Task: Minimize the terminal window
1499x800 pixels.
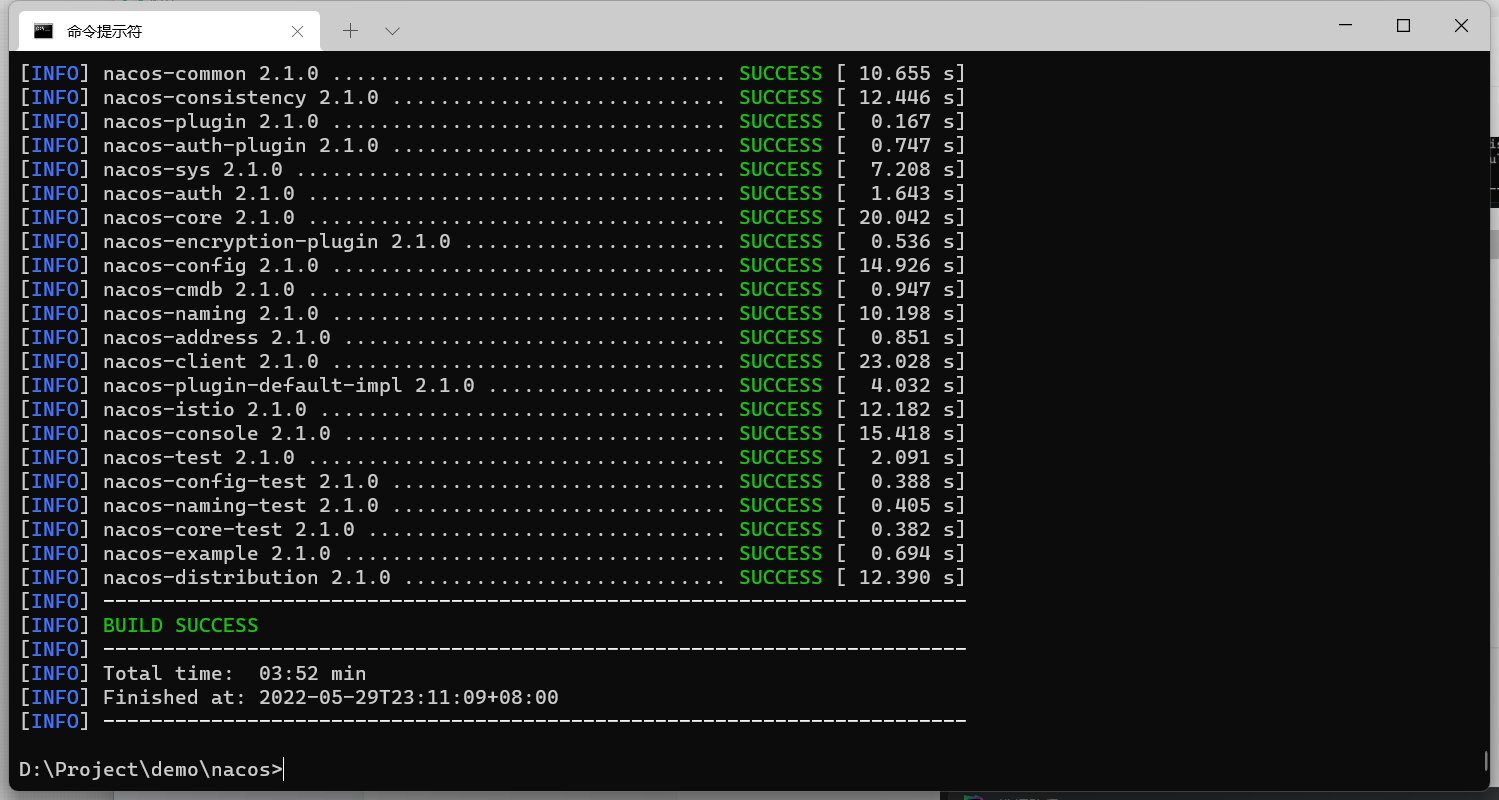Action: coord(1346,26)
